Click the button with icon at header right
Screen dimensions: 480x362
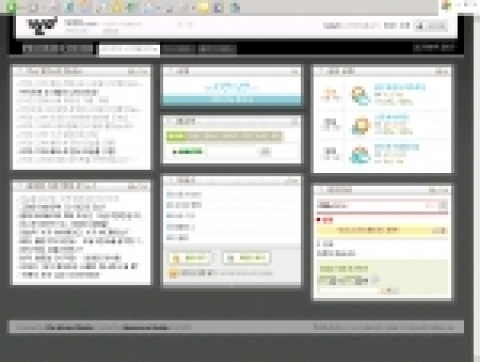(x=431, y=26)
